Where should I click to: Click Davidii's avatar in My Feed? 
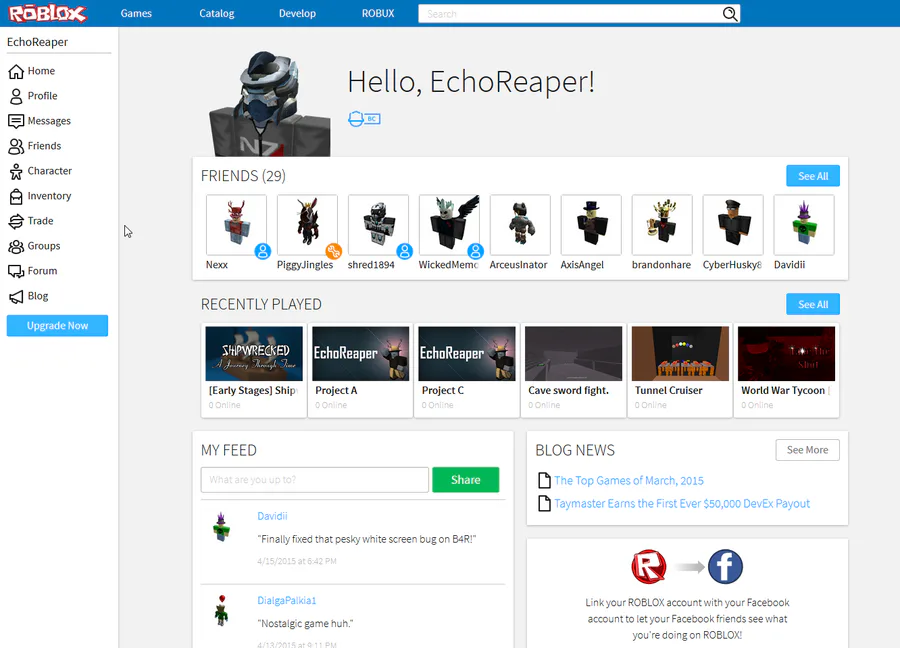221,527
